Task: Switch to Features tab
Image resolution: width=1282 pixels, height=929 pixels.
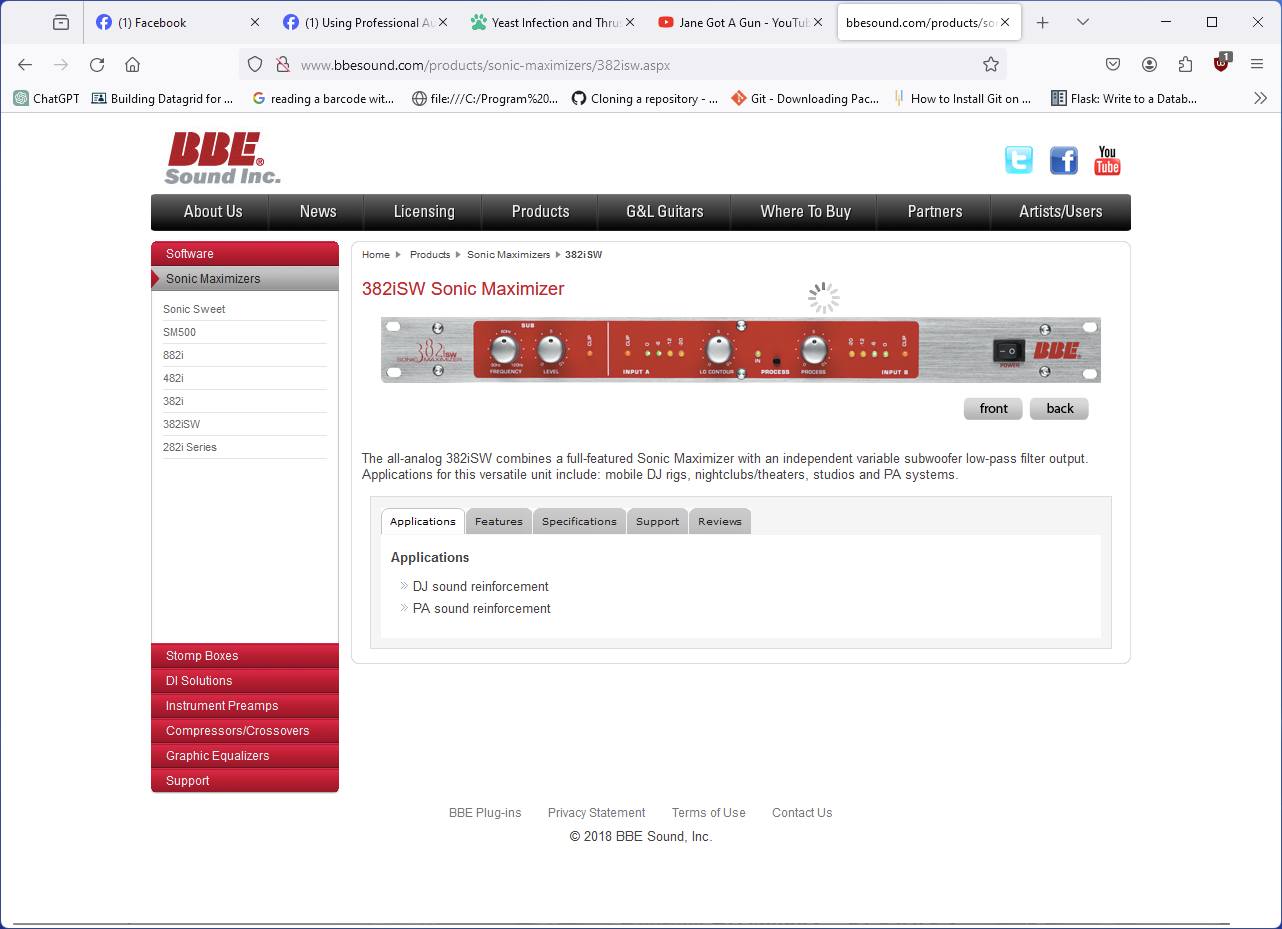Action: pos(498,521)
